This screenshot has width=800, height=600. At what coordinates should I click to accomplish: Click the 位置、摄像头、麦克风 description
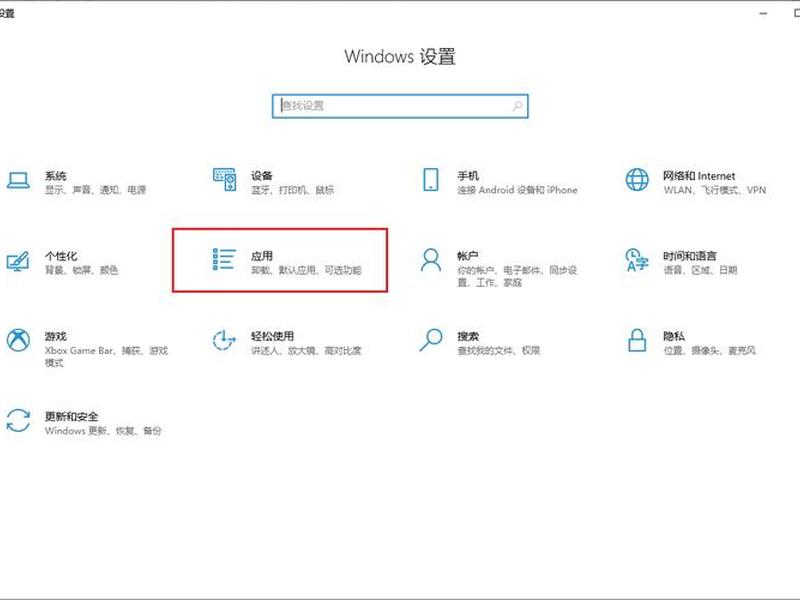coord(710,351)
